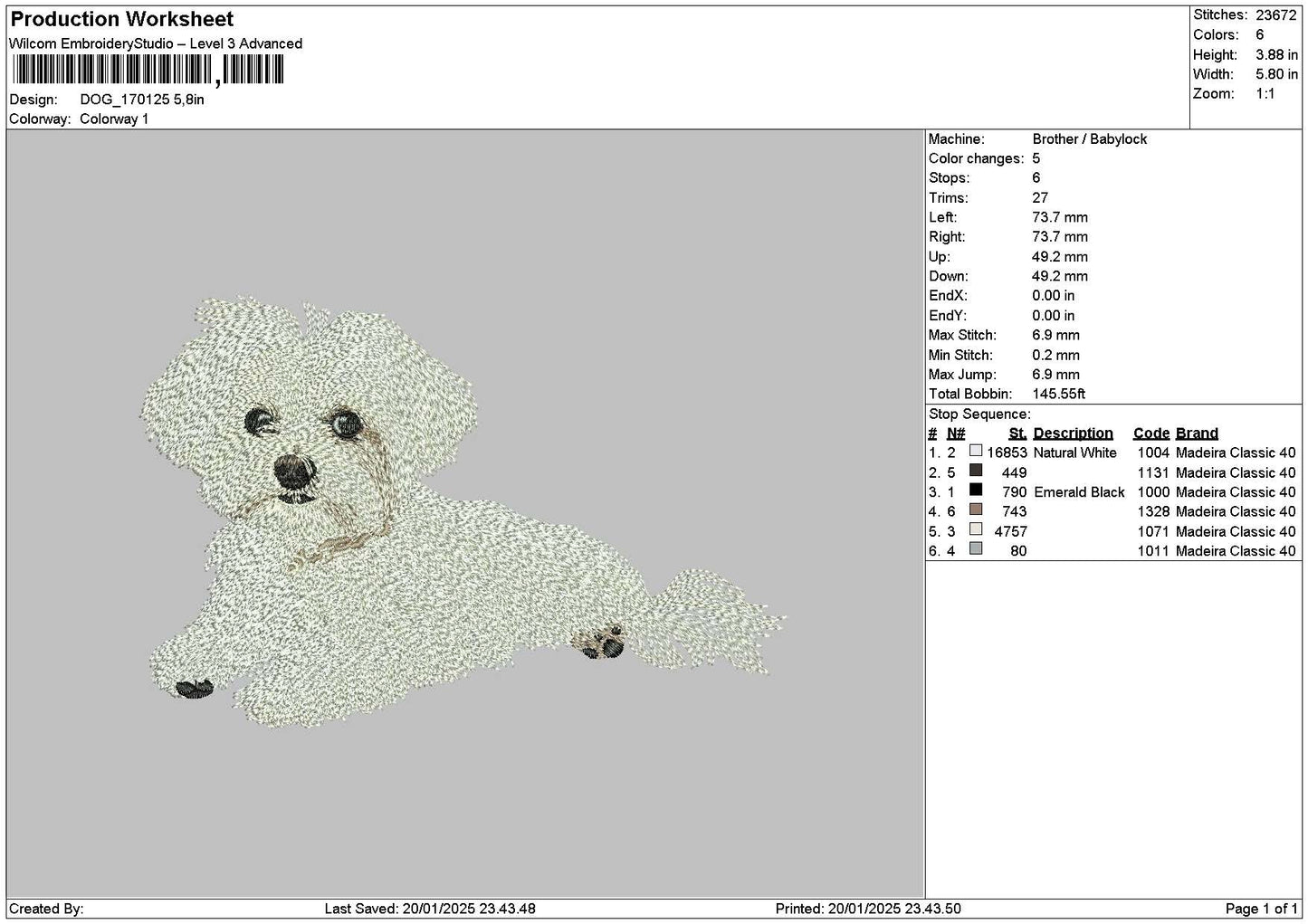
Task: Click the dog embroidery design preview
Action: coord(462,512)
